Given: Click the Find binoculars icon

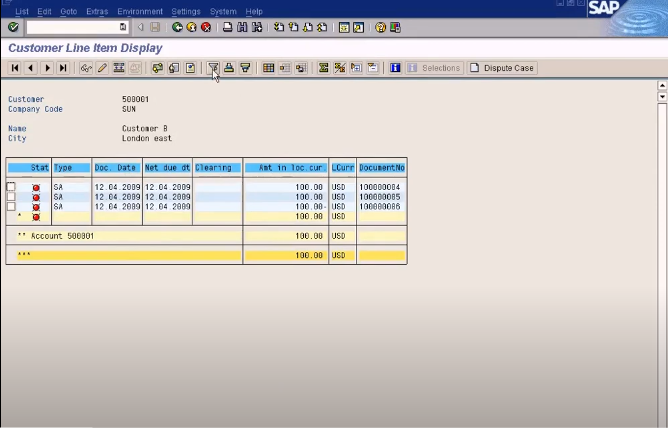Looking at the screenshot, I should (x=242, y=28).
